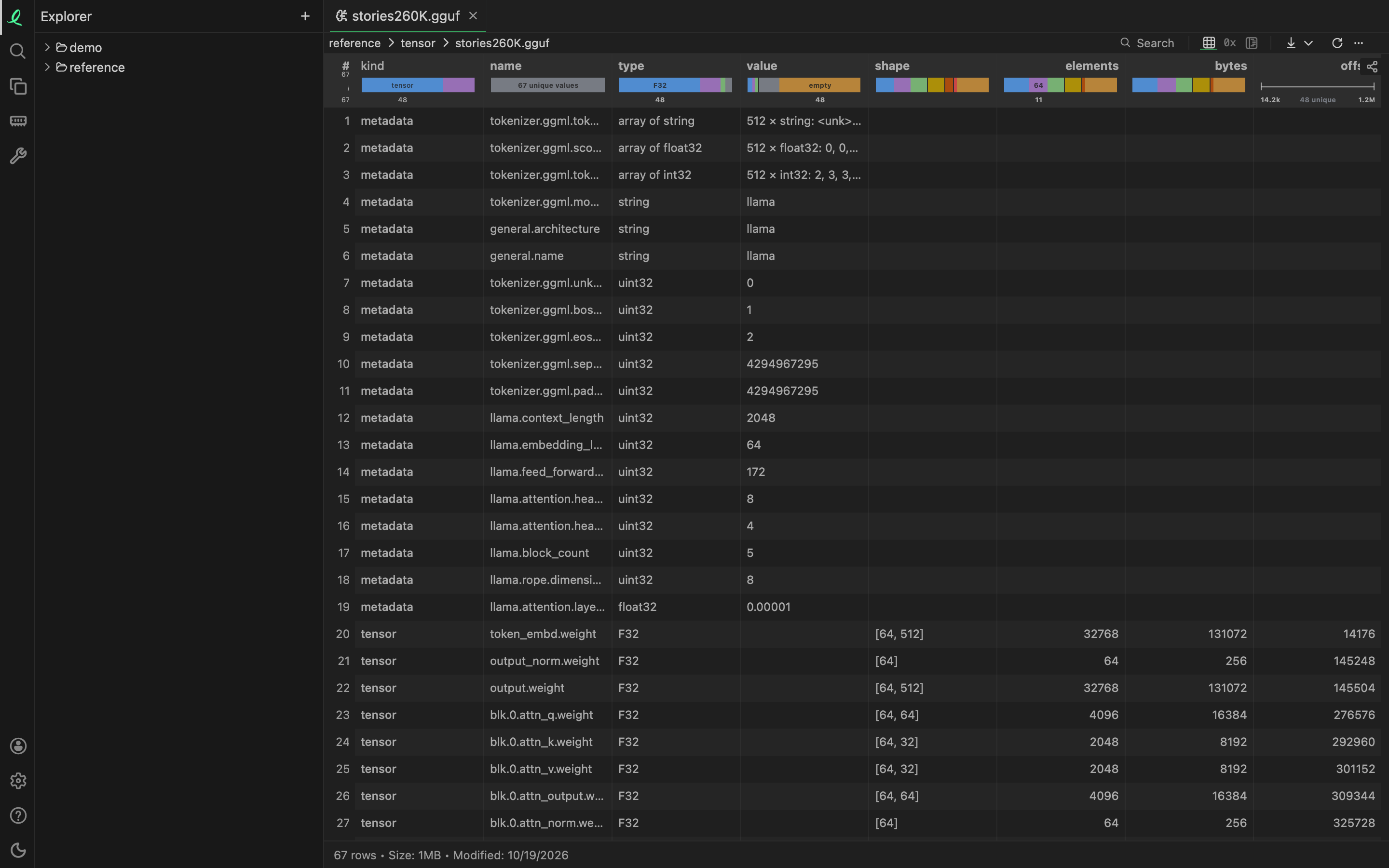Image resolution: width=1389 pixels, height=868 pixels.
Task: Expand the reference folder
Action: pos(48,67)
